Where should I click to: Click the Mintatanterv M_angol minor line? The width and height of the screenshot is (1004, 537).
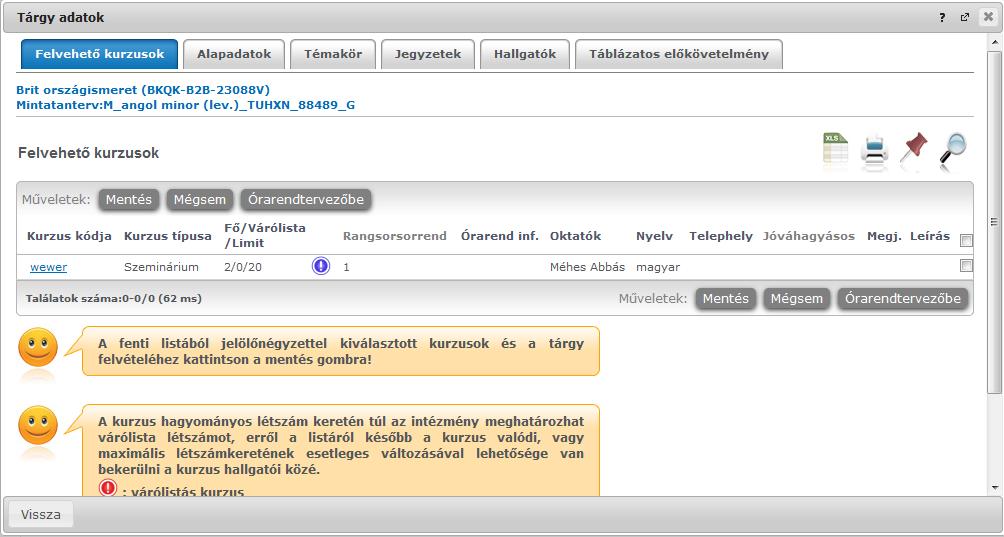[x=186, y=105]
